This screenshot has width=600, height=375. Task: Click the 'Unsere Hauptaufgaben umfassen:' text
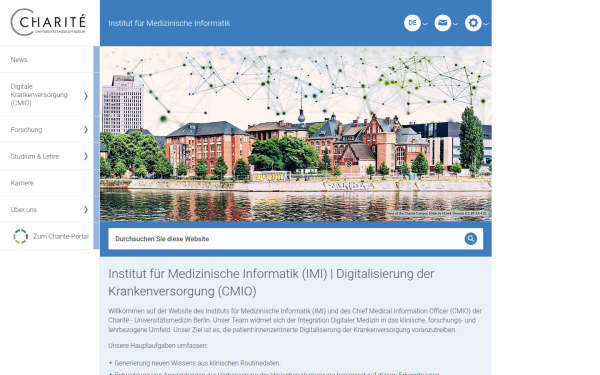(158, 346)
